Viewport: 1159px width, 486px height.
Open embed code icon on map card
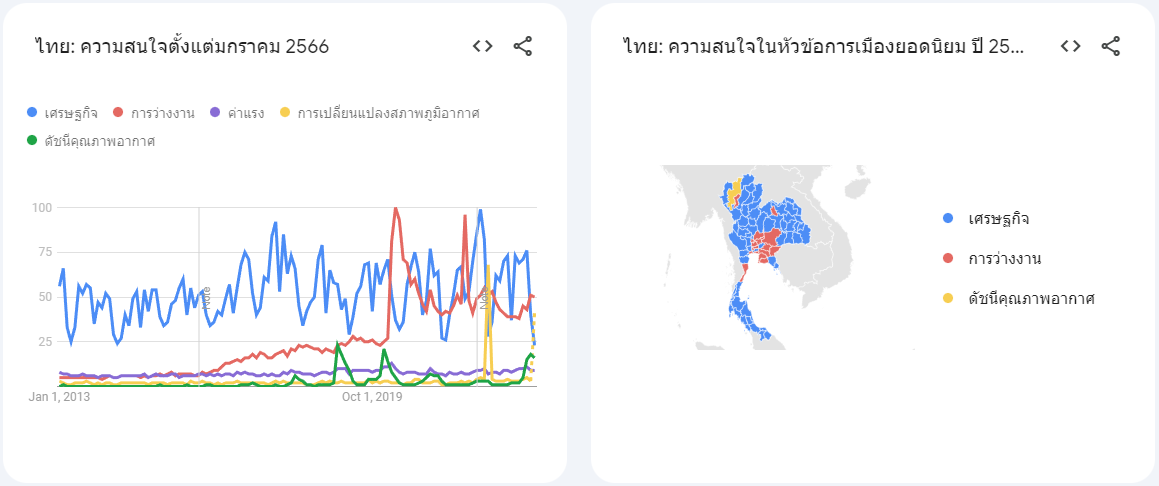(1070, 47)
